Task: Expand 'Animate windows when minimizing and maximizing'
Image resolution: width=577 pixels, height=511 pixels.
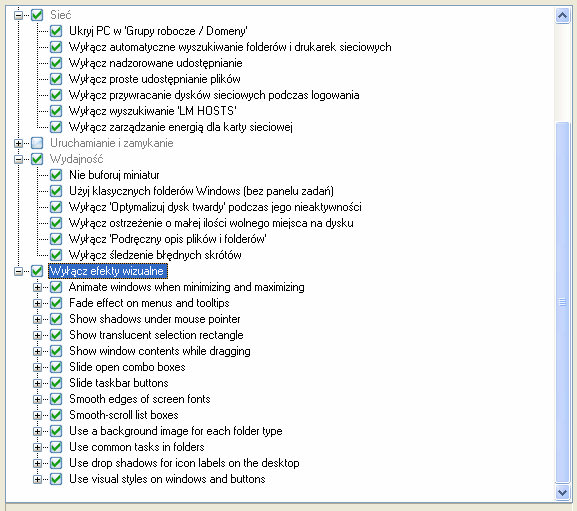Action: [37, 287]
